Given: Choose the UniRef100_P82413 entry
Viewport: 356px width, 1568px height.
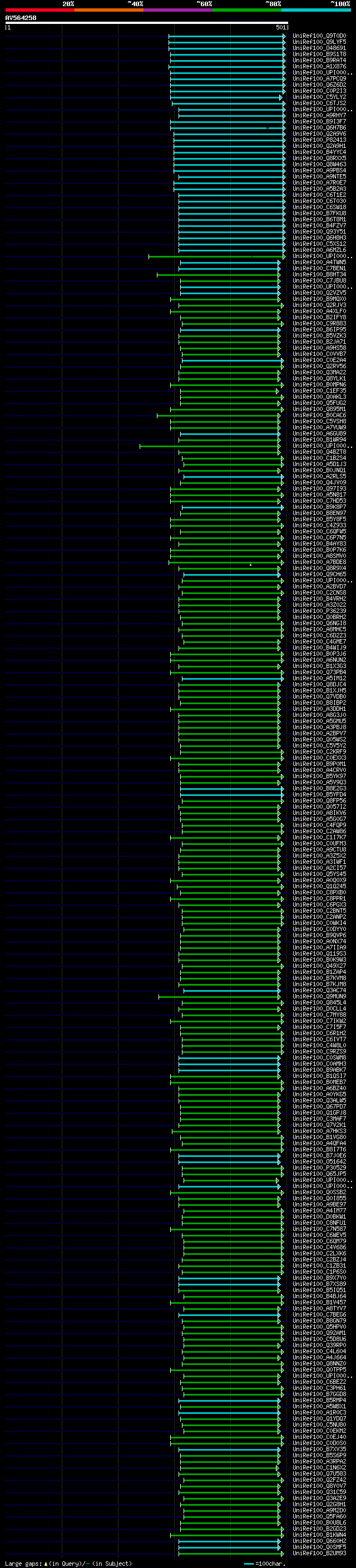Looking at the screenshot, I should pyautogui.click(x=319, y=140).
